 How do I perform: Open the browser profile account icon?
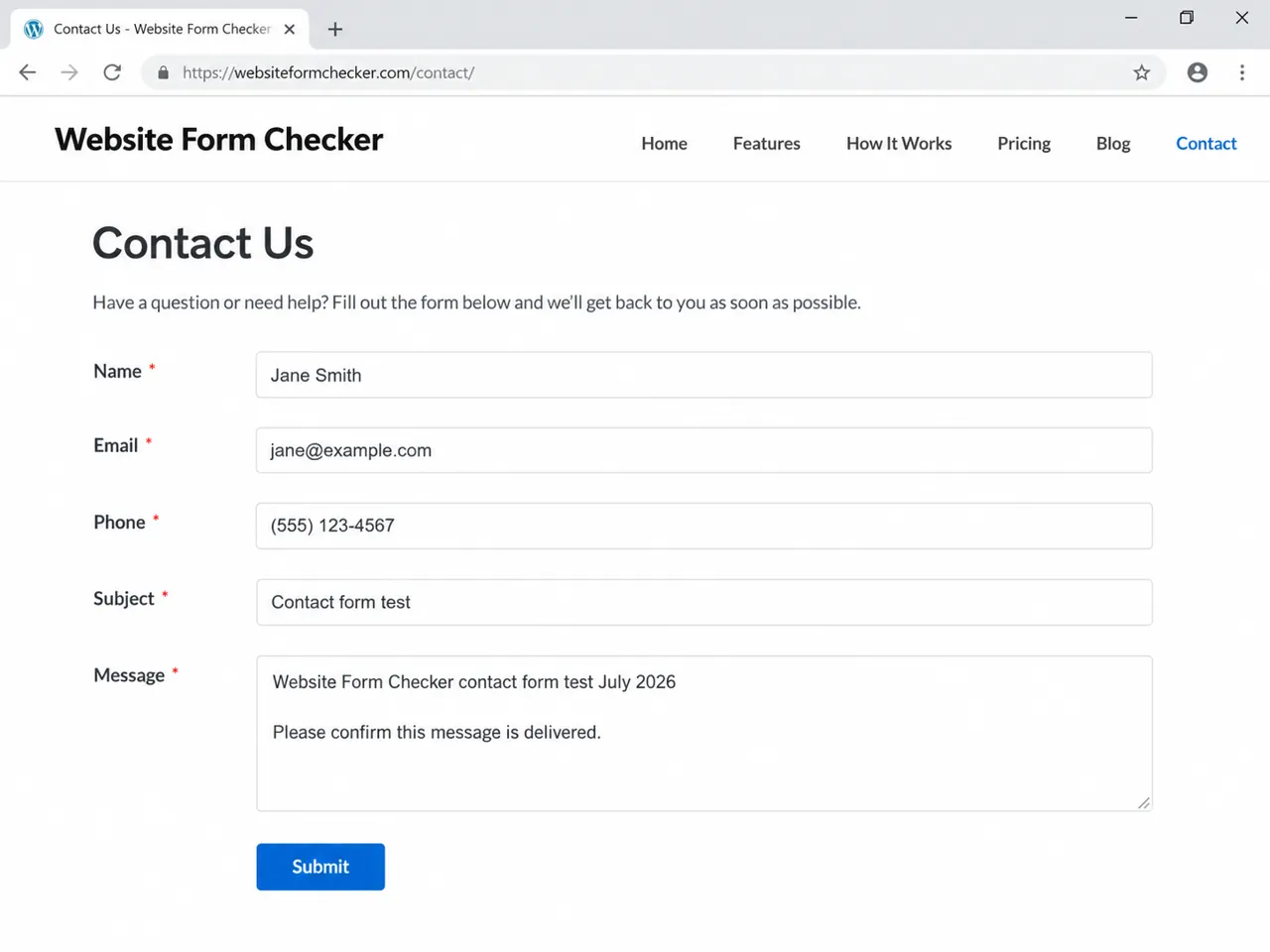click(x=1198, y=72)
